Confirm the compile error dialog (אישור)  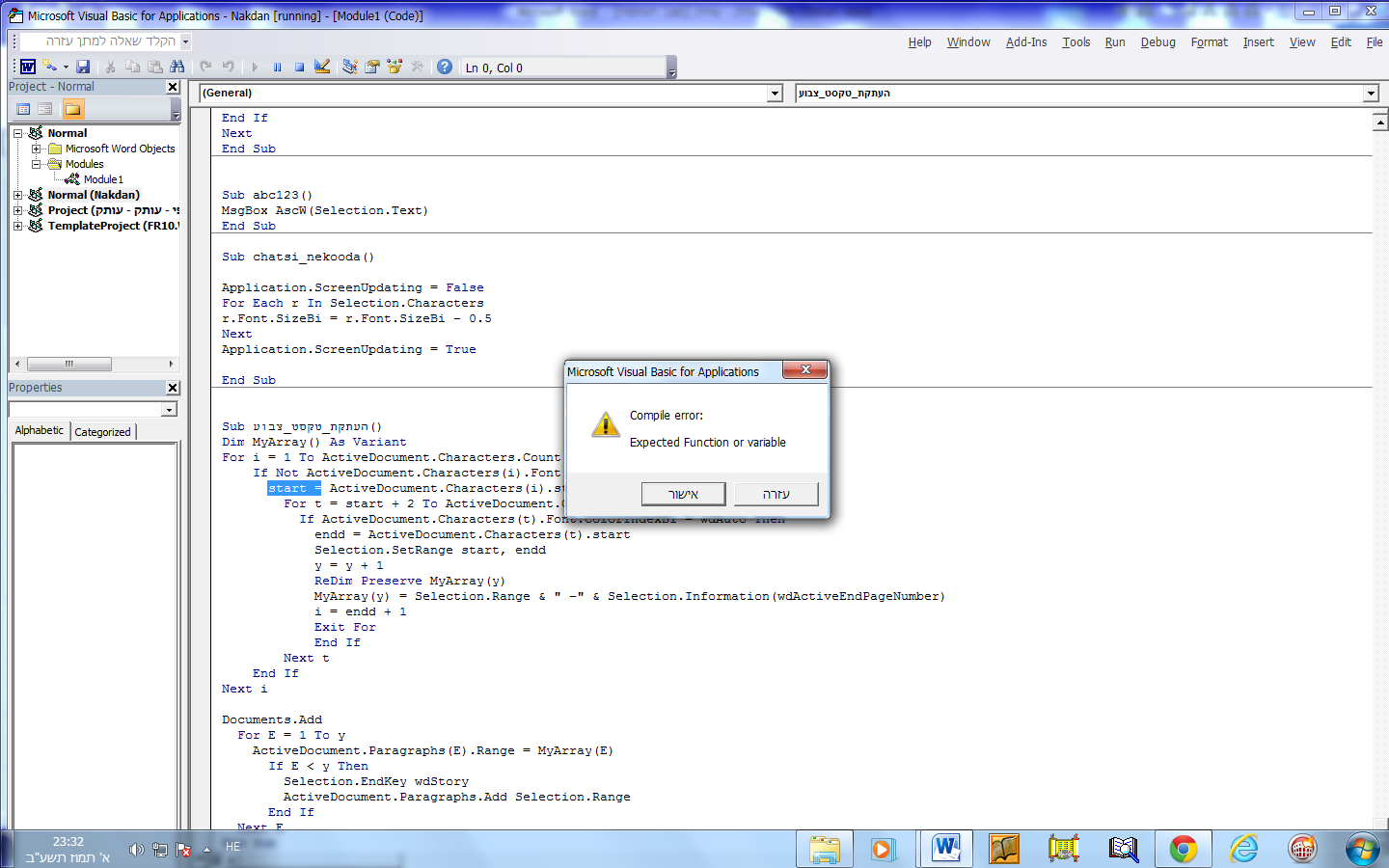pos(683,494)
